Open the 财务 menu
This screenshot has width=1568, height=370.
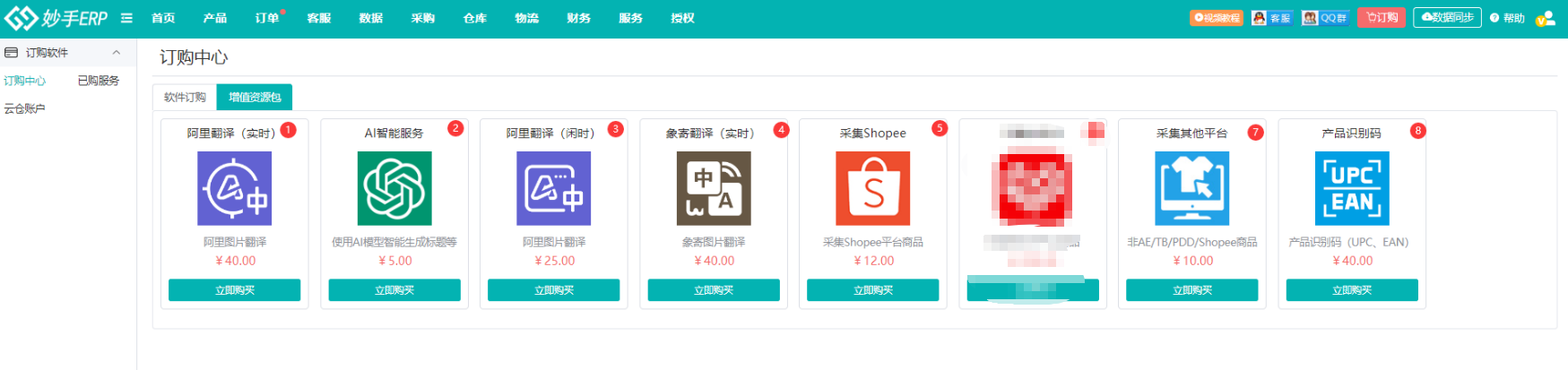[x=579, y=18]
